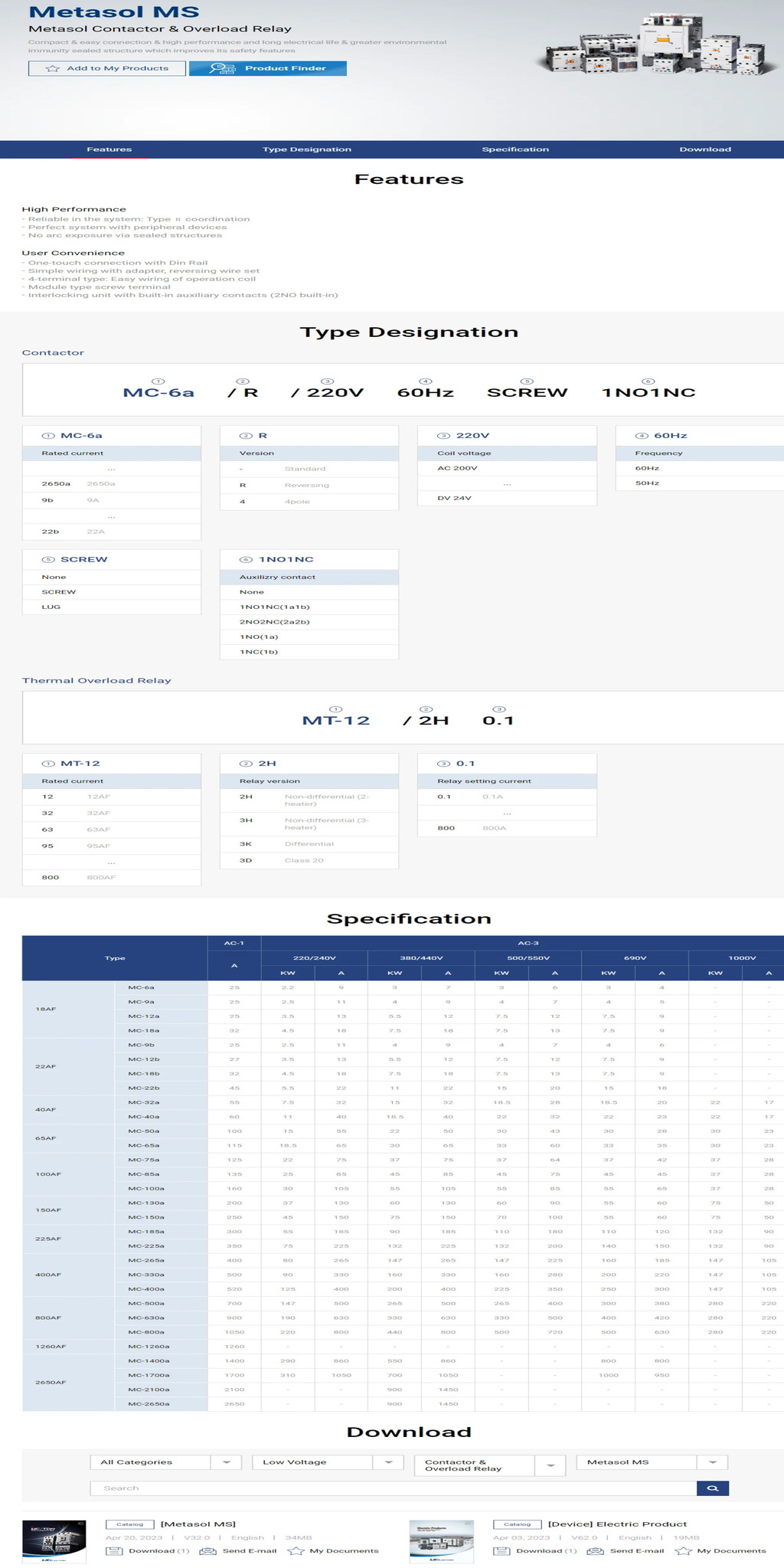Screen dimensions: 784x1568
Task: Click the Search input field
Action: coord(392,1488)
